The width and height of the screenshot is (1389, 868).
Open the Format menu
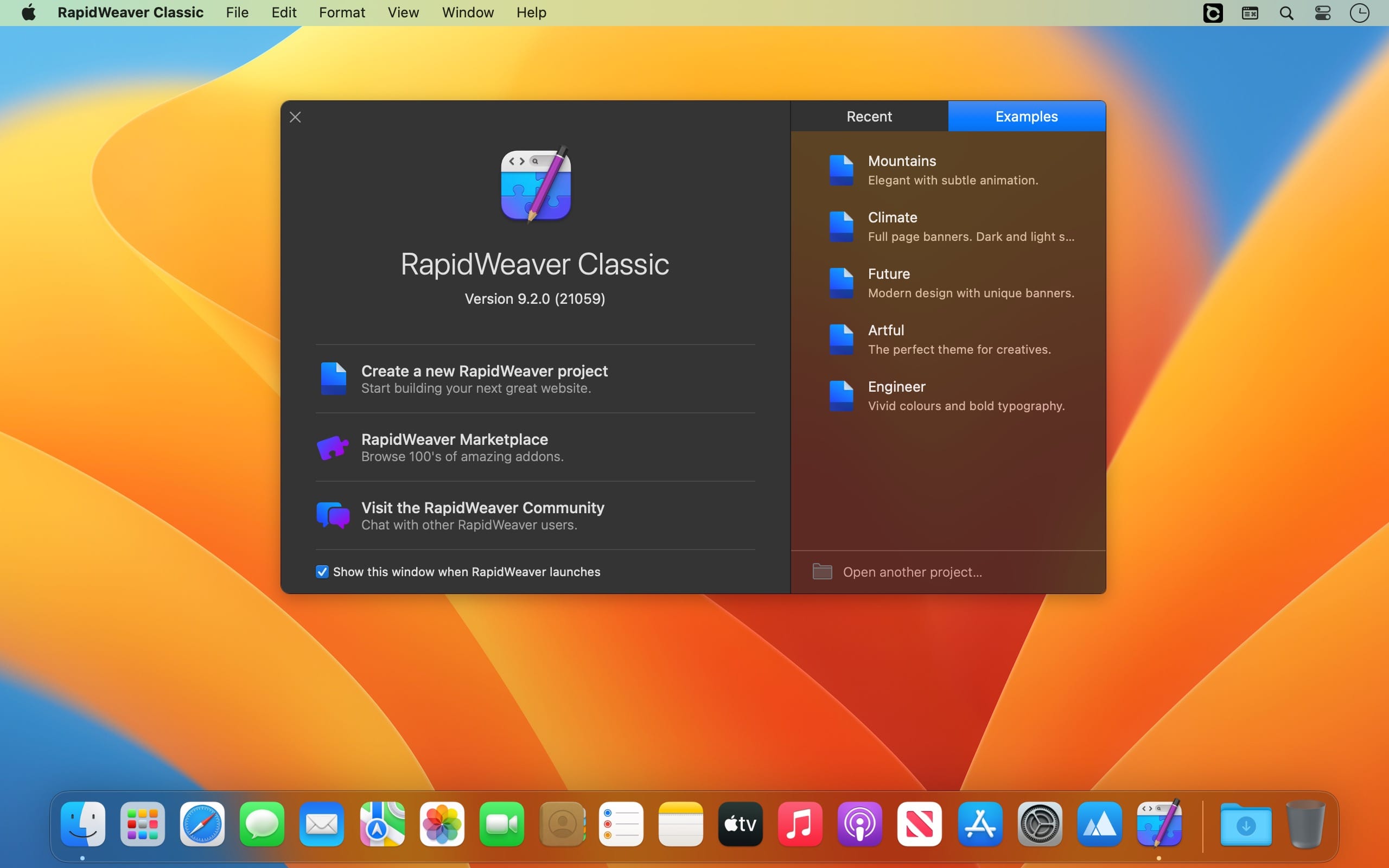click(x=341, y=12)
